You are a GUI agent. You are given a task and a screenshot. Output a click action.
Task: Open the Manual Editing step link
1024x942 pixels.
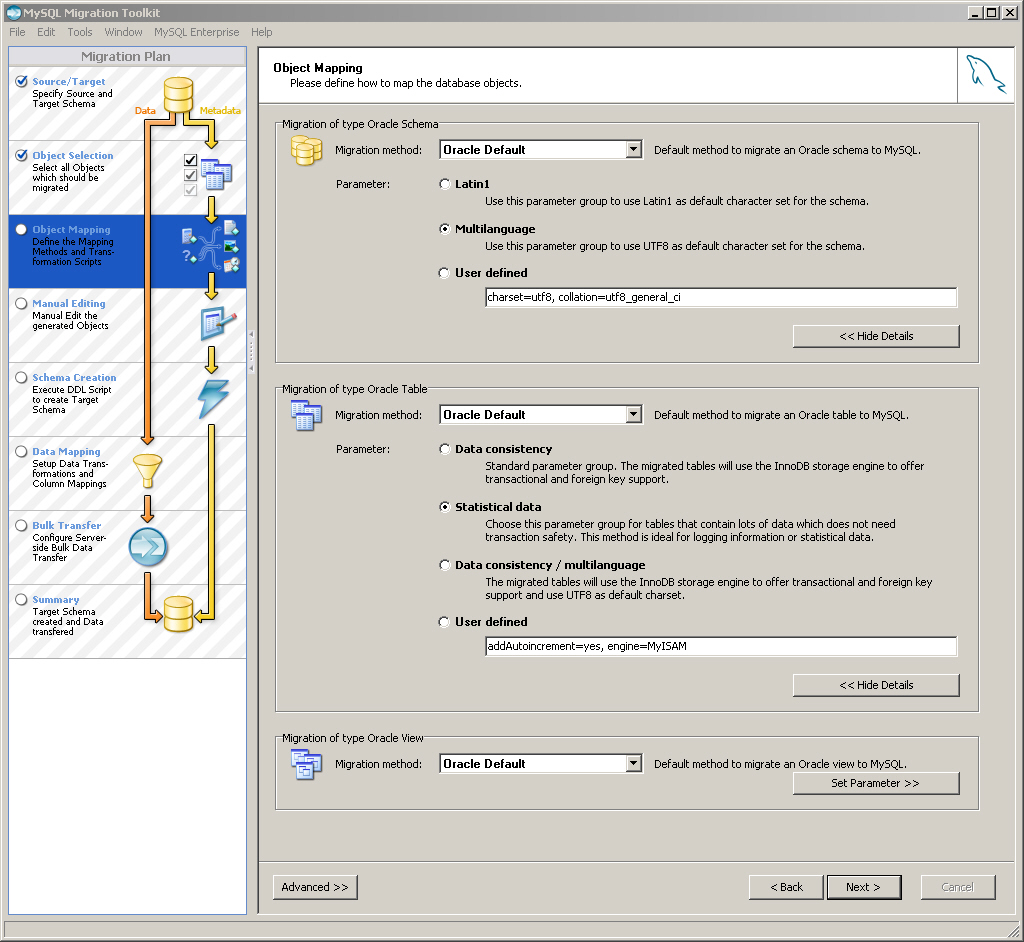click(69, 304)
